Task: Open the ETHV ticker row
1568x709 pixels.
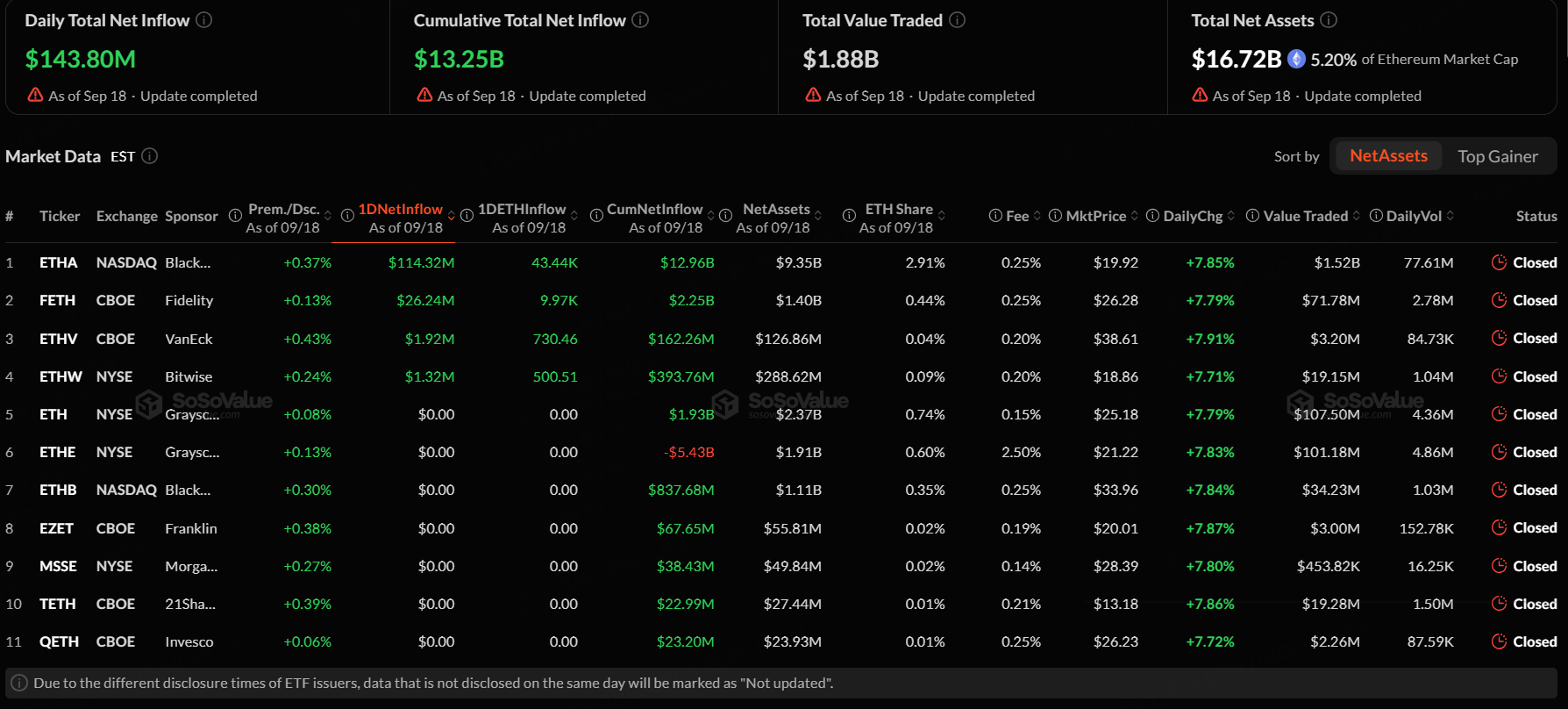Action: click(59, 339)
